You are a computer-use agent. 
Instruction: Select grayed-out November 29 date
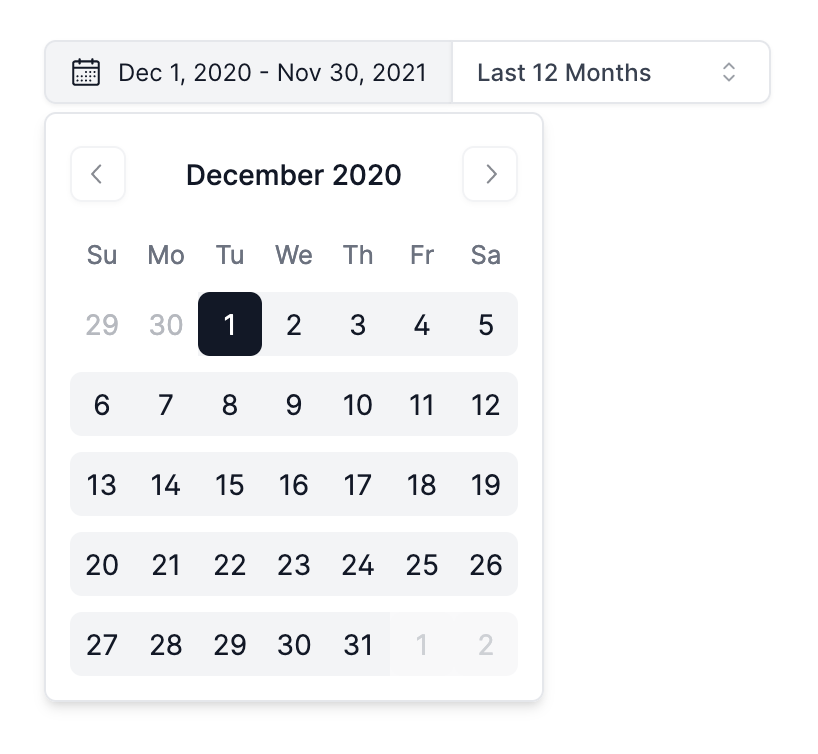click(102, 324)
